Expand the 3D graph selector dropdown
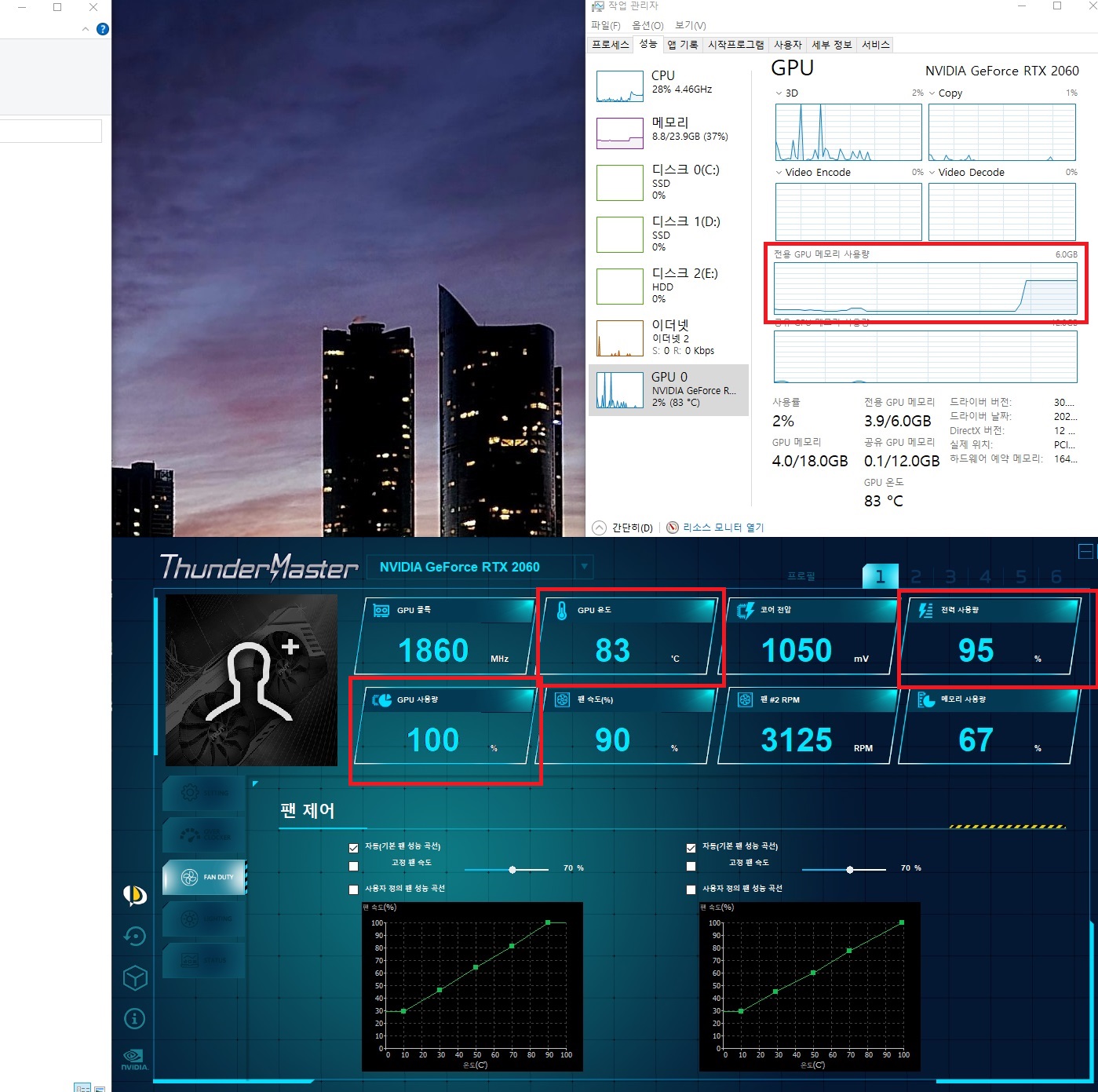The height and width of the screenshot is (1092, 1098). pyautogui.click(x=779, y=93)
